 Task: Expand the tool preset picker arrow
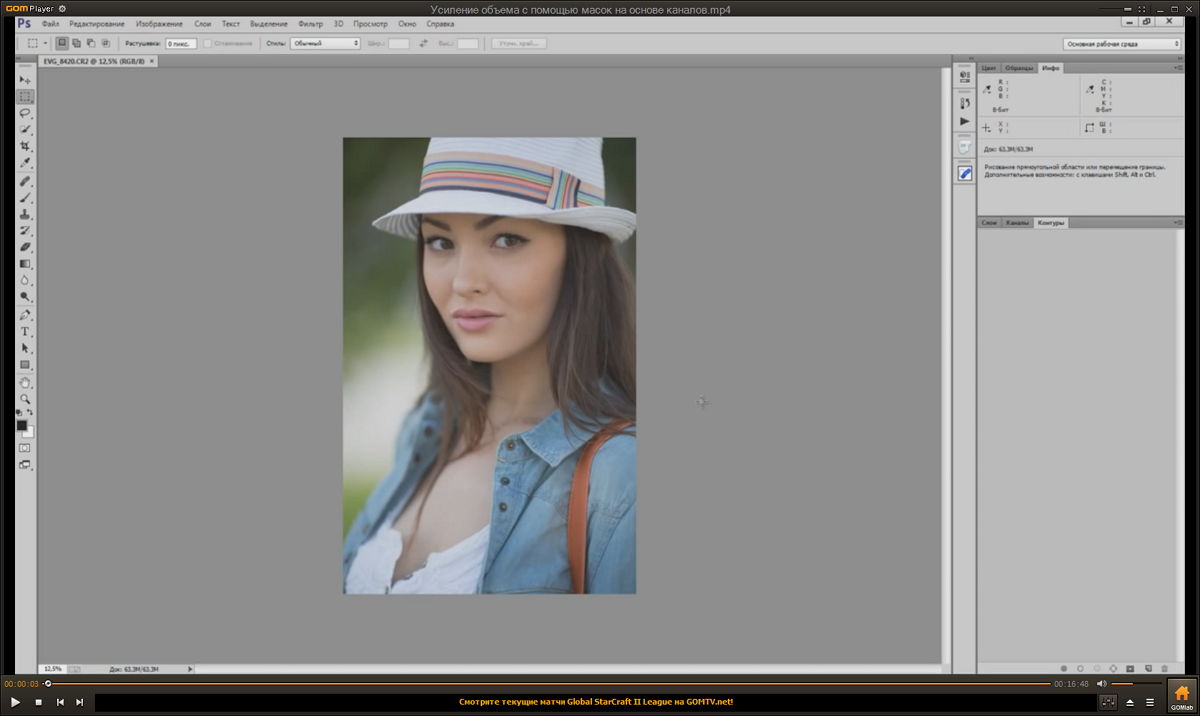[45, 44]
